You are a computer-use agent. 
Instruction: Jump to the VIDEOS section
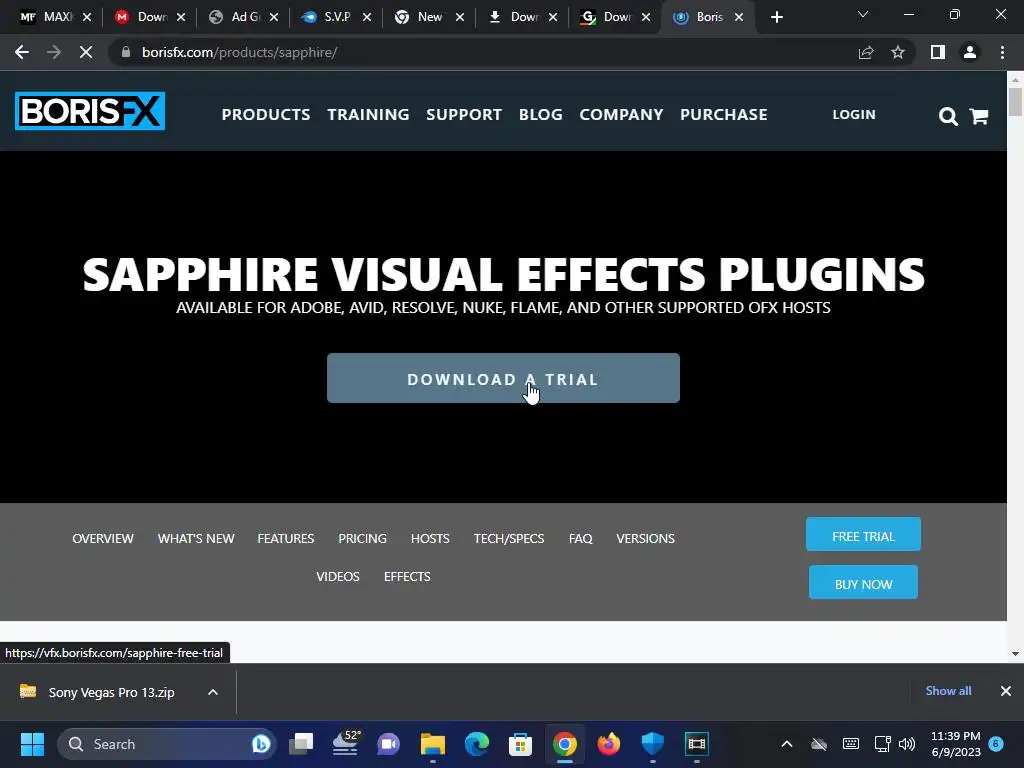pyautogui.click(x=338, y=577)
